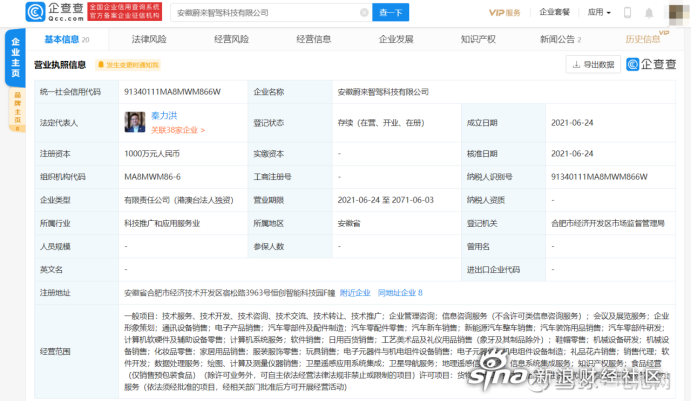Image resolution: width=691 pixels, height=402 pixels.
Task: Open the mobile phone app icon
Action: pyautogui.click(x=627, y=12)
